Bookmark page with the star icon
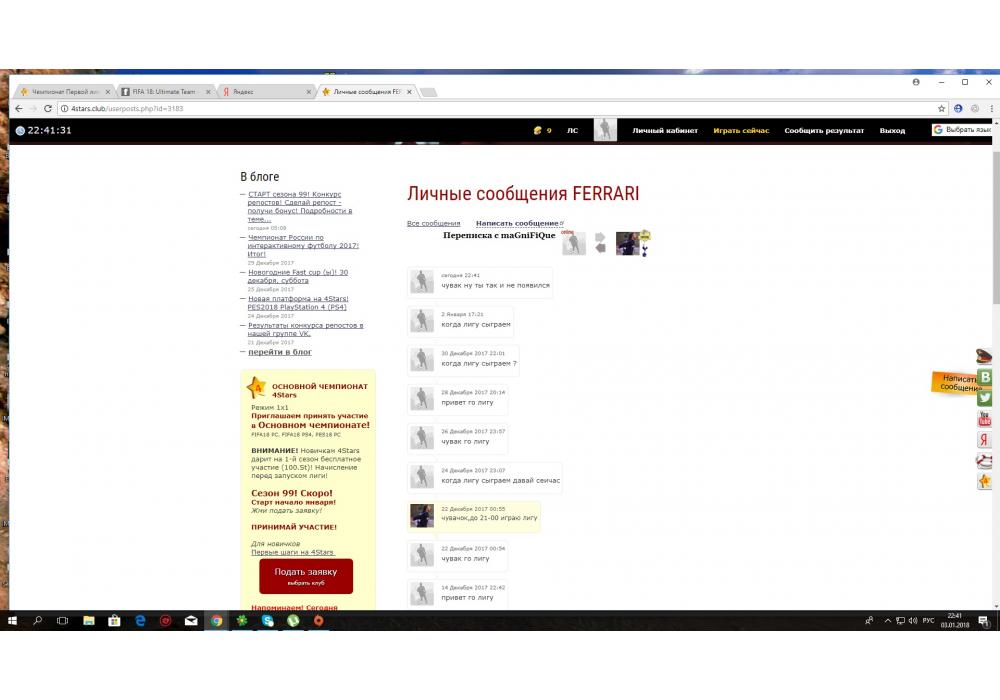 [942, 108]
